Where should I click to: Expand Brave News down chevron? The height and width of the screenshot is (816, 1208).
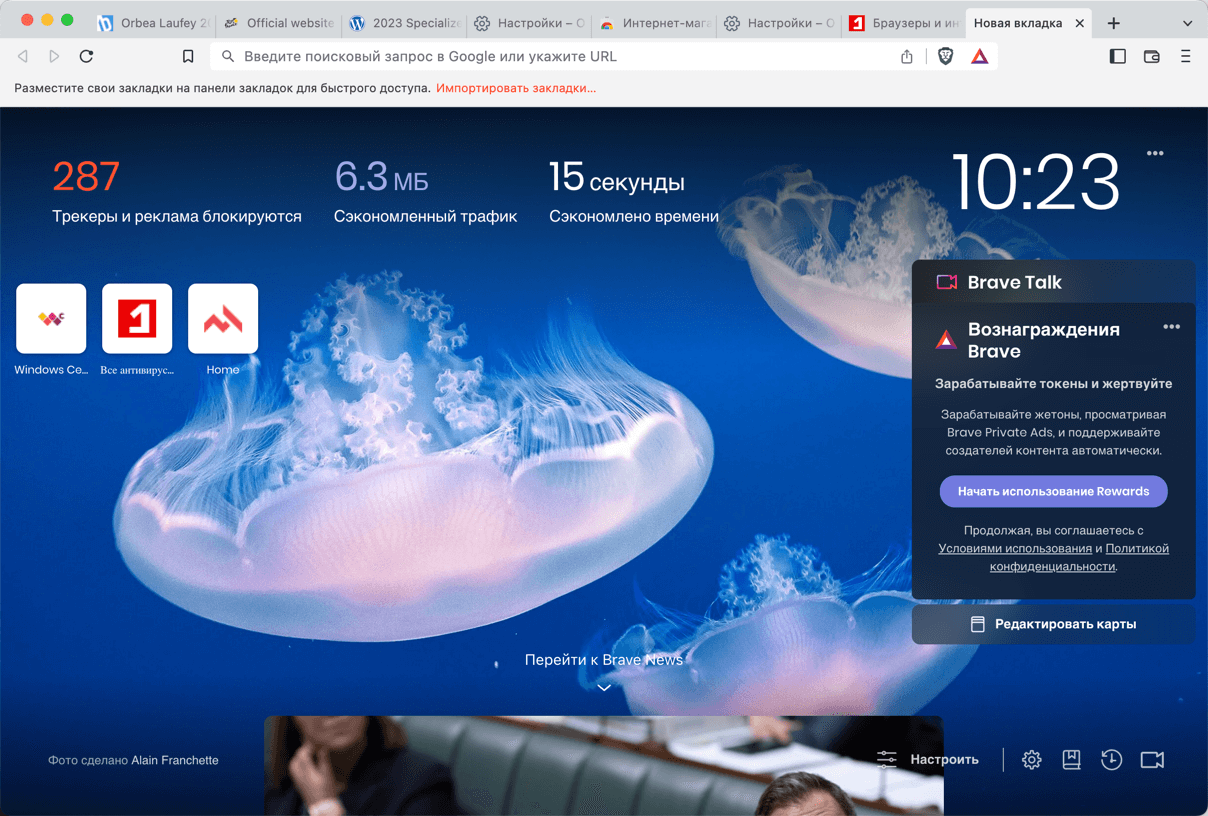(604, 688)
